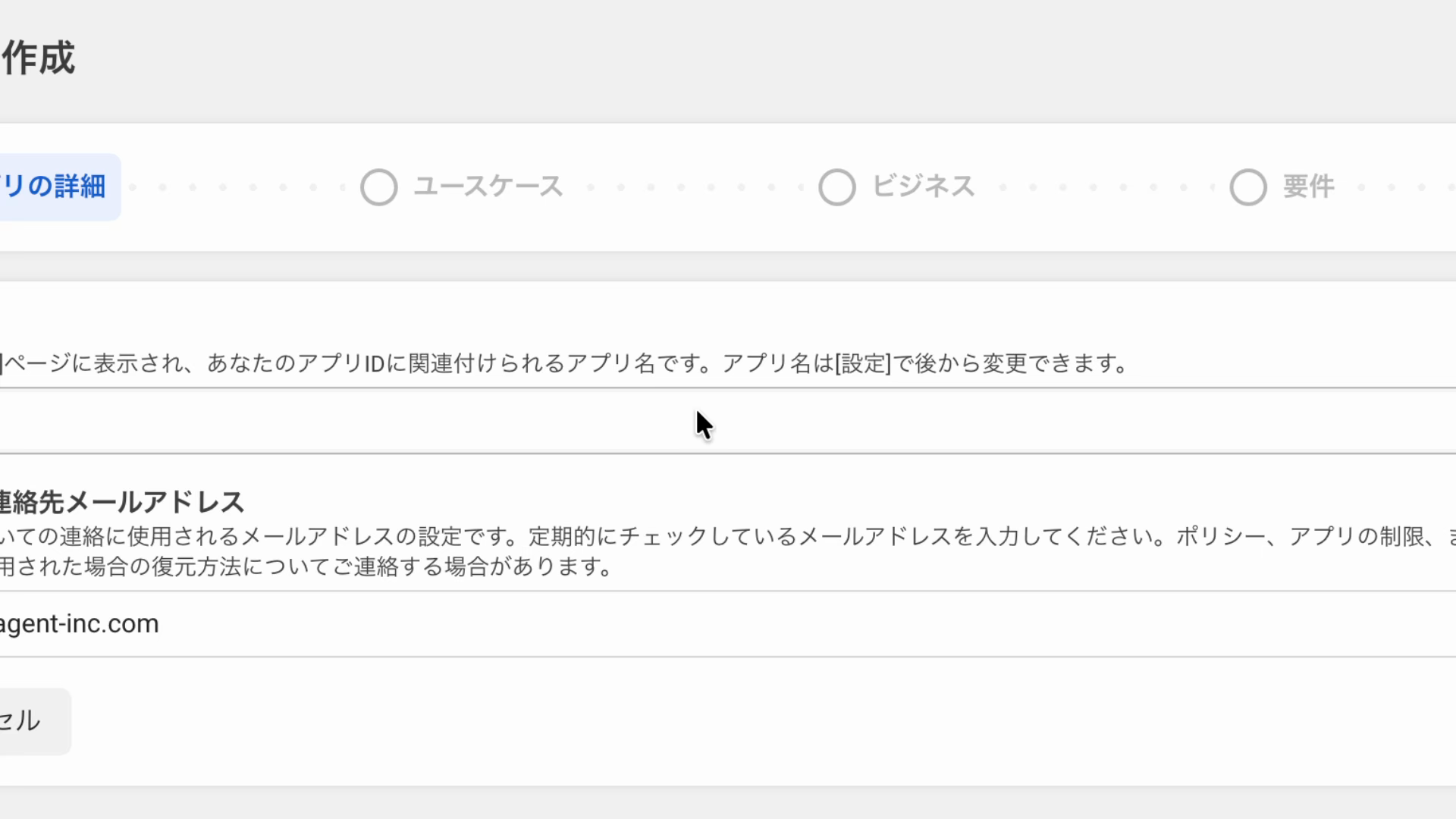Viewport: 1456px width, 819px height.
Task: Go to the ユースケース step label
Action: 488,187
